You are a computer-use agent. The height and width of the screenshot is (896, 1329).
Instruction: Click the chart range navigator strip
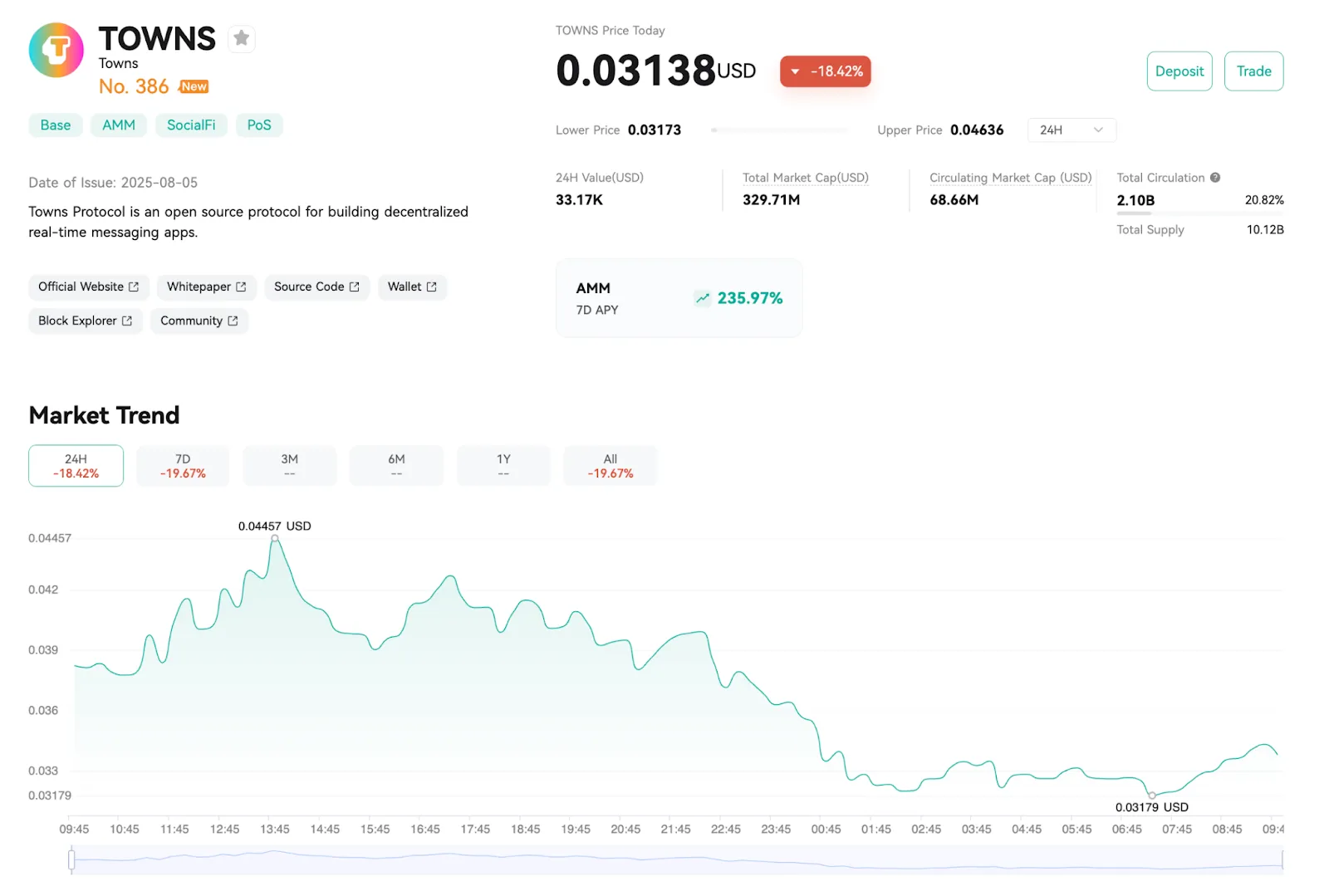point(678,860)
